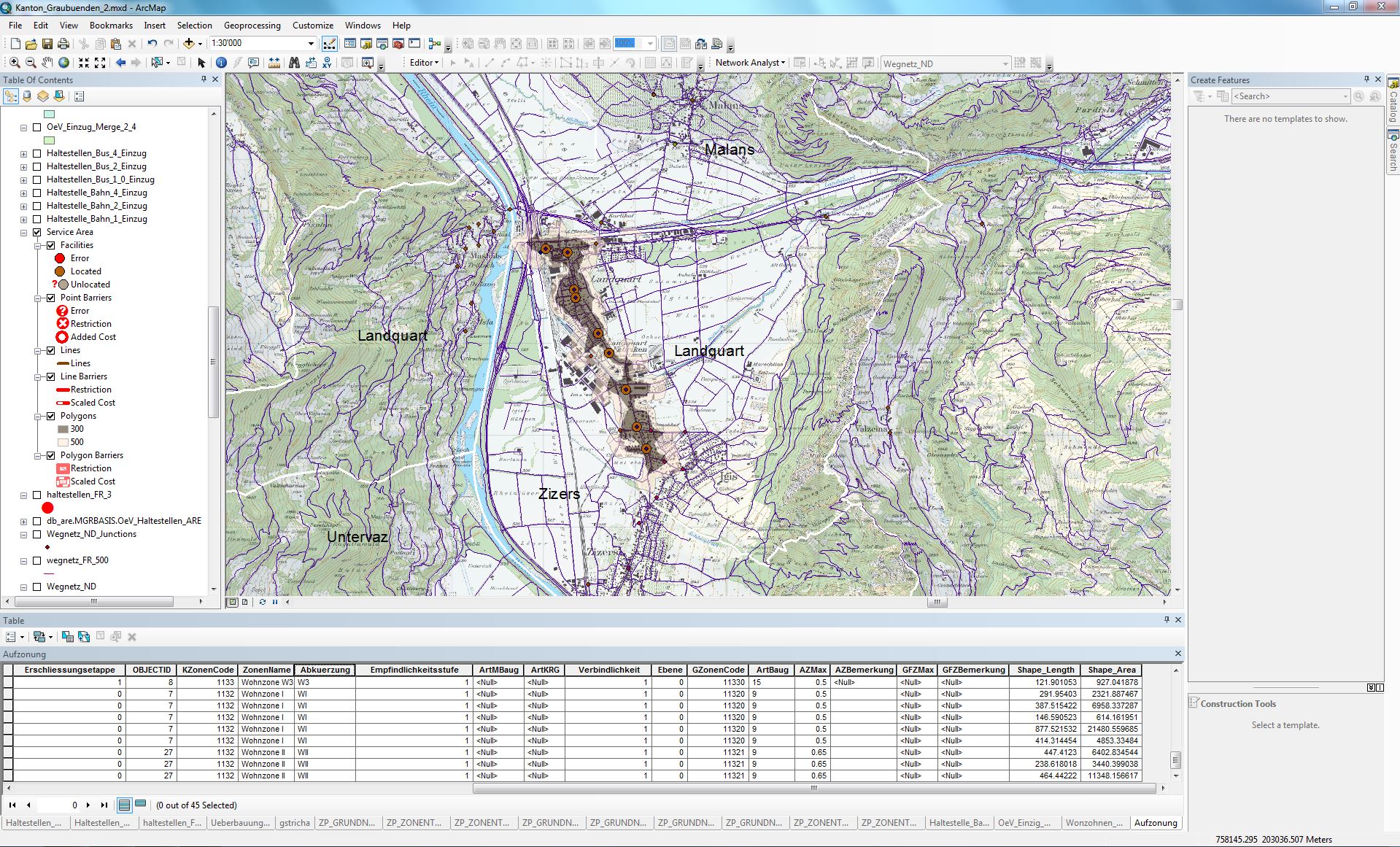Enable the Wegnetz_ND_Junctions layer checkbox
Screen dimensions: 1400x847
pyautogui.click(x=37, y=534)
